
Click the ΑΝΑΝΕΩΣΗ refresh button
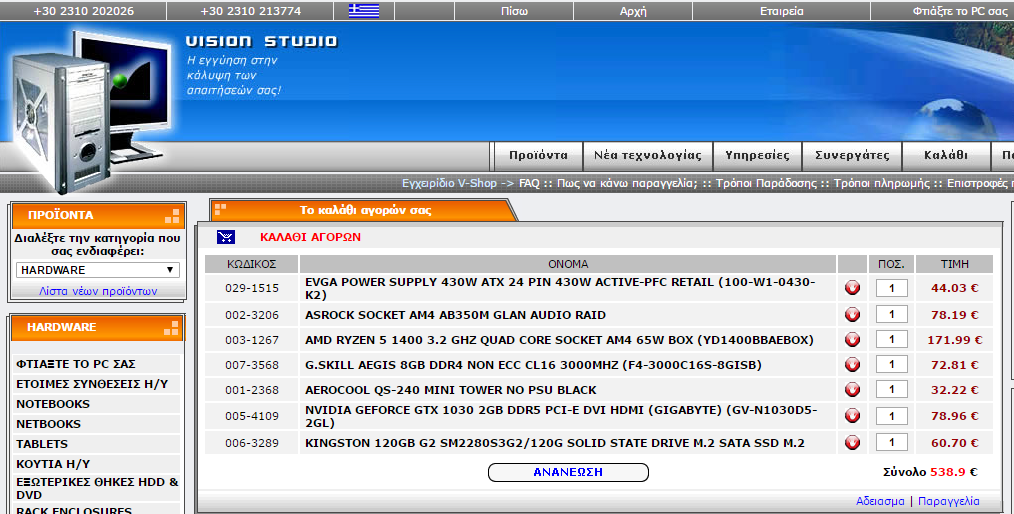(568, 472)
